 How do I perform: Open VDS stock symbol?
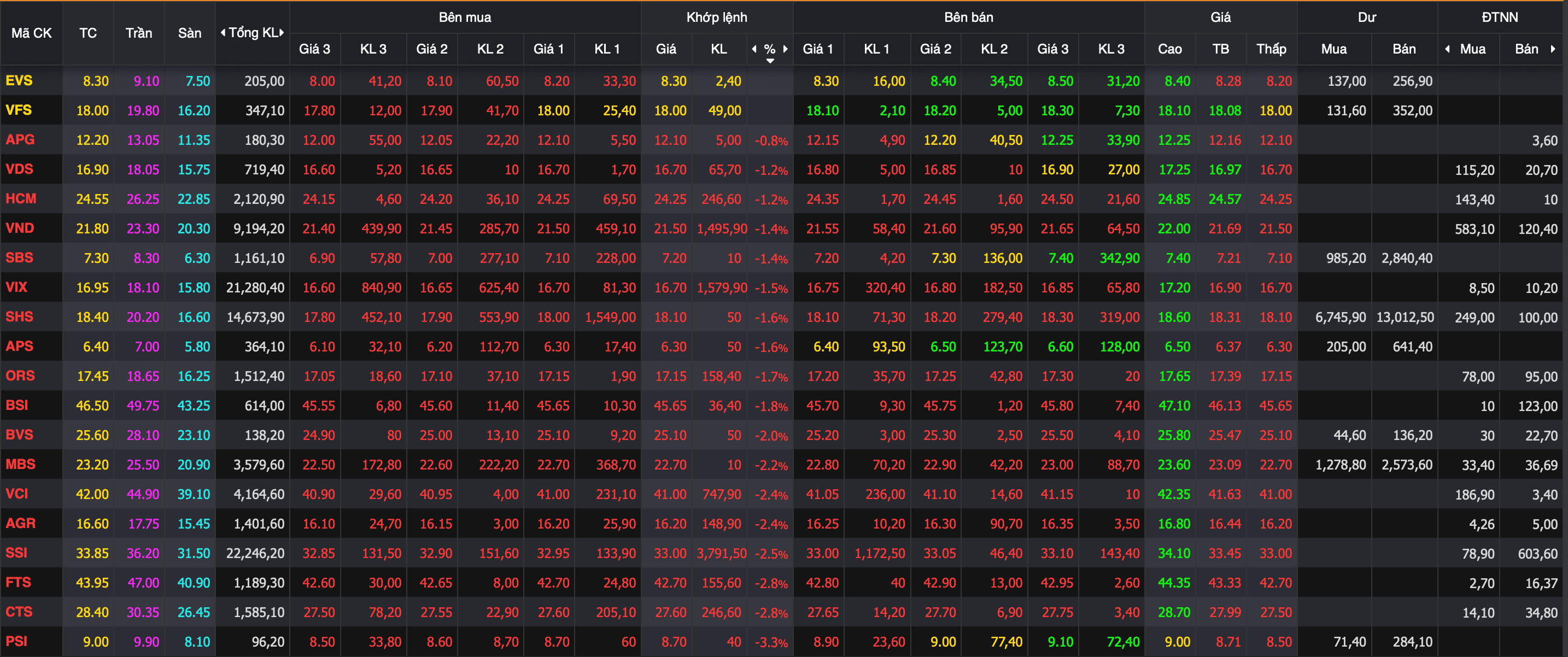(x=20, y=169)
